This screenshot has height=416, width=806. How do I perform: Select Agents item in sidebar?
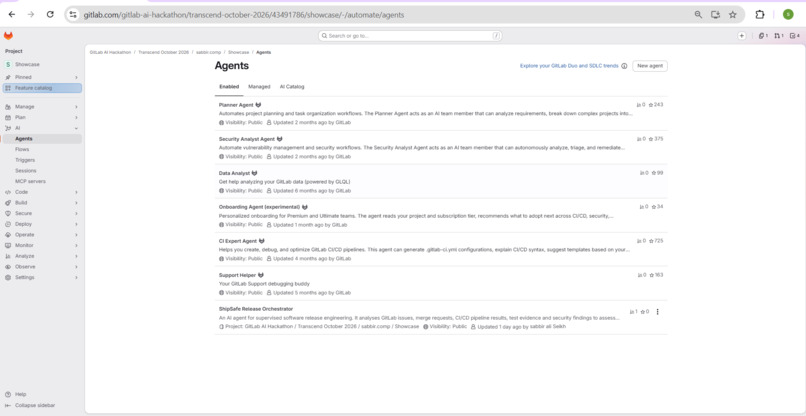42,139
